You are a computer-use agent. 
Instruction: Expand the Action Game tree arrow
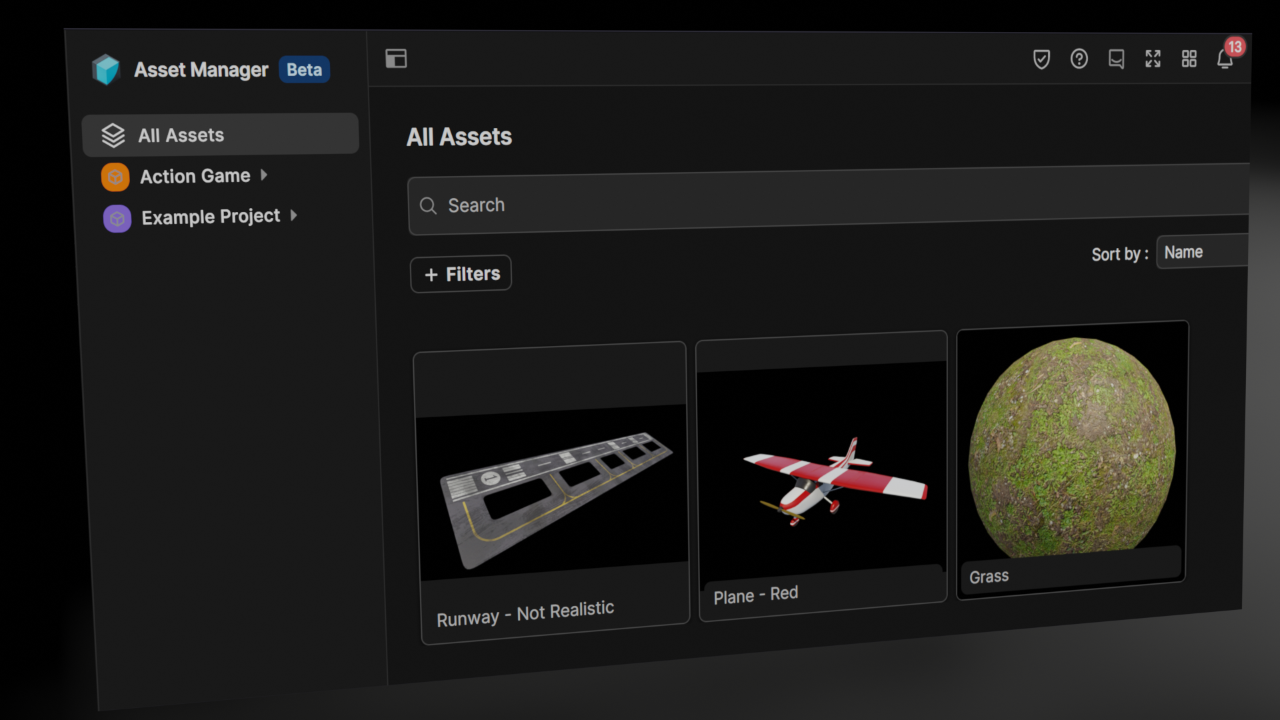point(264,175)
